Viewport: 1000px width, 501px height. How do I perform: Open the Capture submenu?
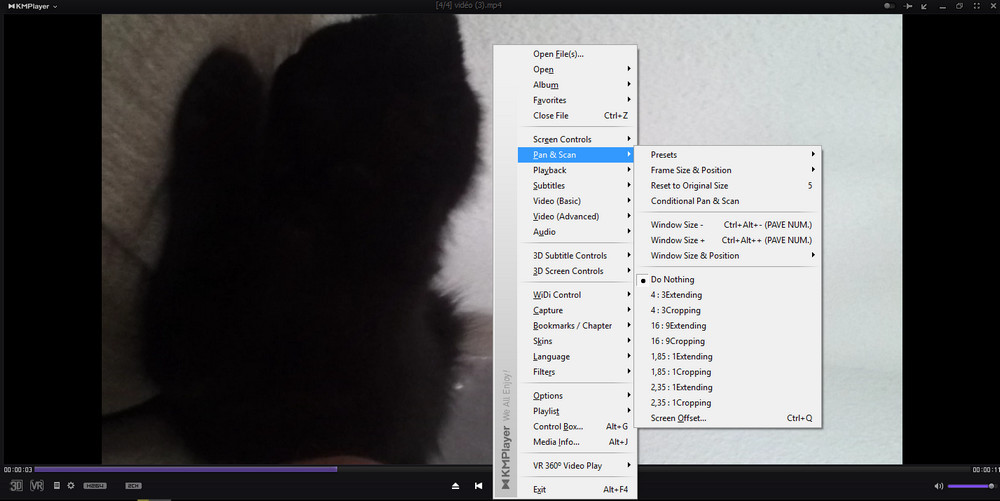click(577, 310)
